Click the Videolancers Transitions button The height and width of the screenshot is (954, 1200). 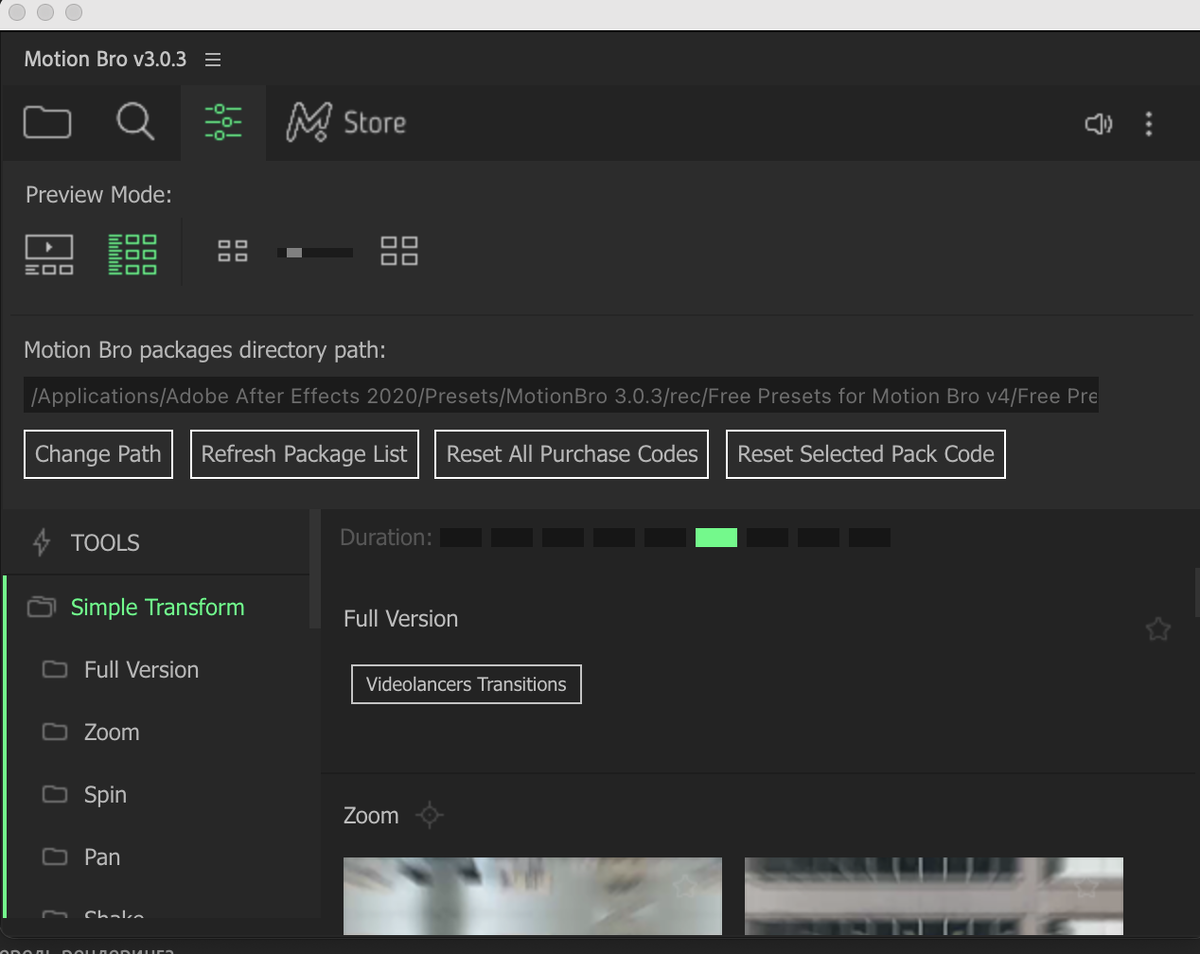point(466,684)
